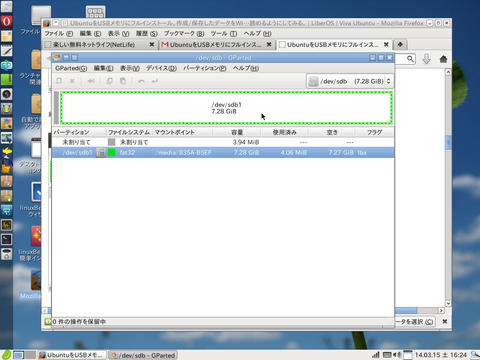Open the パーティション(P) menu
Viewport: 480px width, 360px height.
pyautogui.click(x=205, y=68)
